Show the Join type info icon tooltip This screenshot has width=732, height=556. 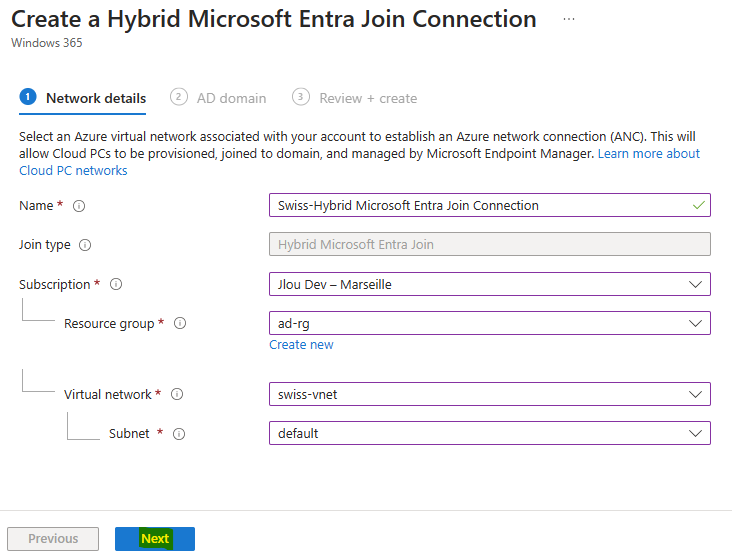[85, 245]
